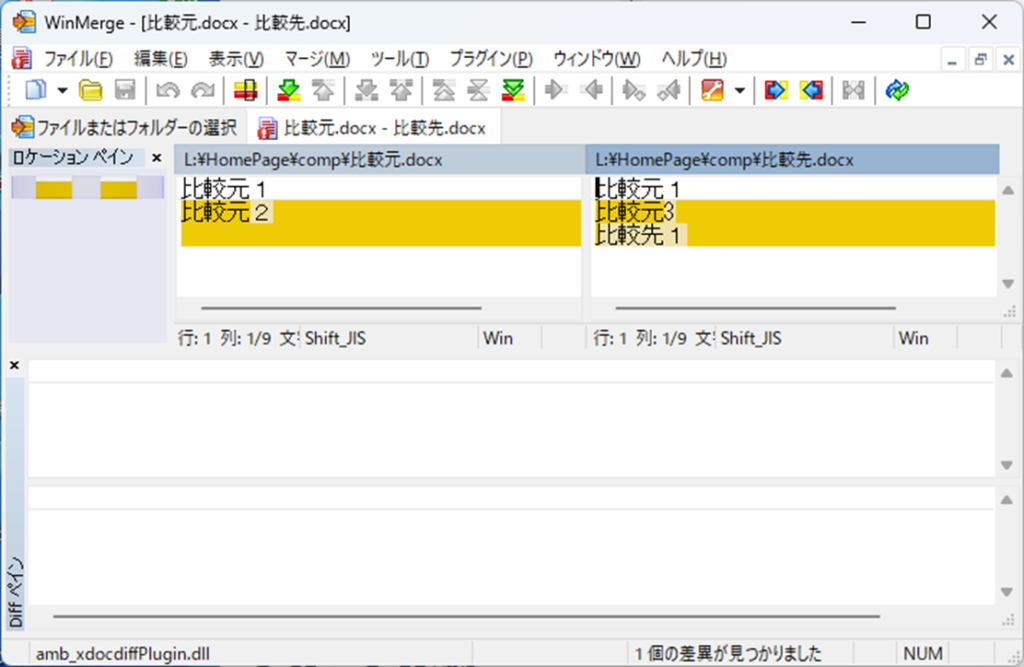Click the Last Difference icon
The width and height of the screenshot is (1024, 667).
(513, 91)
